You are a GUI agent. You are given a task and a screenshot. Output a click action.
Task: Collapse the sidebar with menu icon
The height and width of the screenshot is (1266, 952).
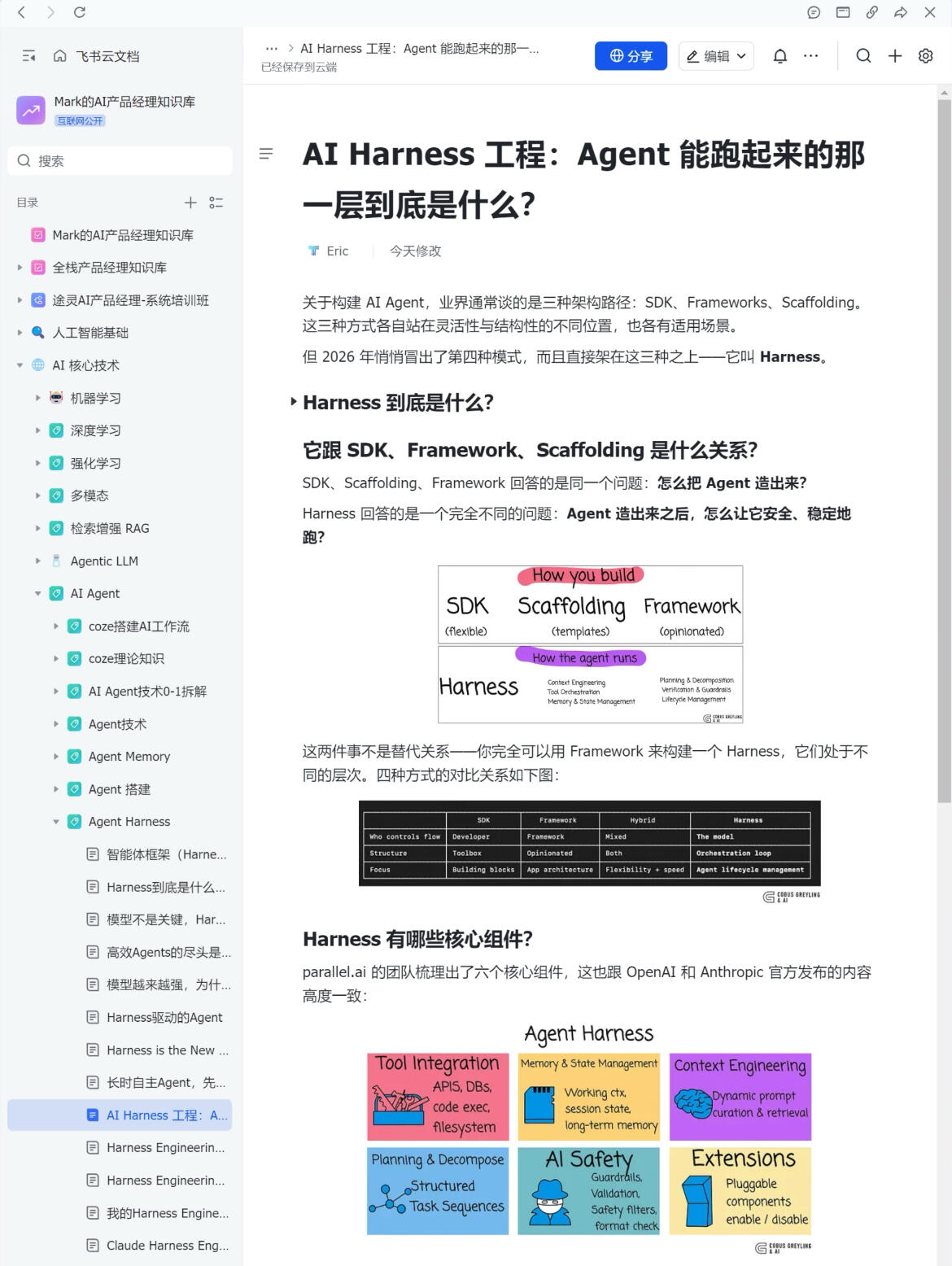tap(29, 56)
